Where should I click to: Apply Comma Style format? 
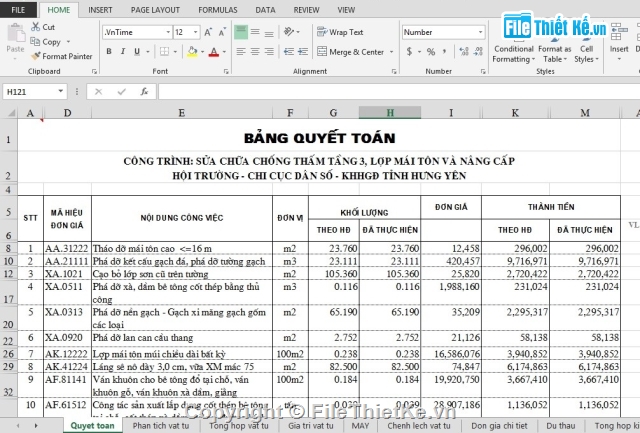coord(444,52)
